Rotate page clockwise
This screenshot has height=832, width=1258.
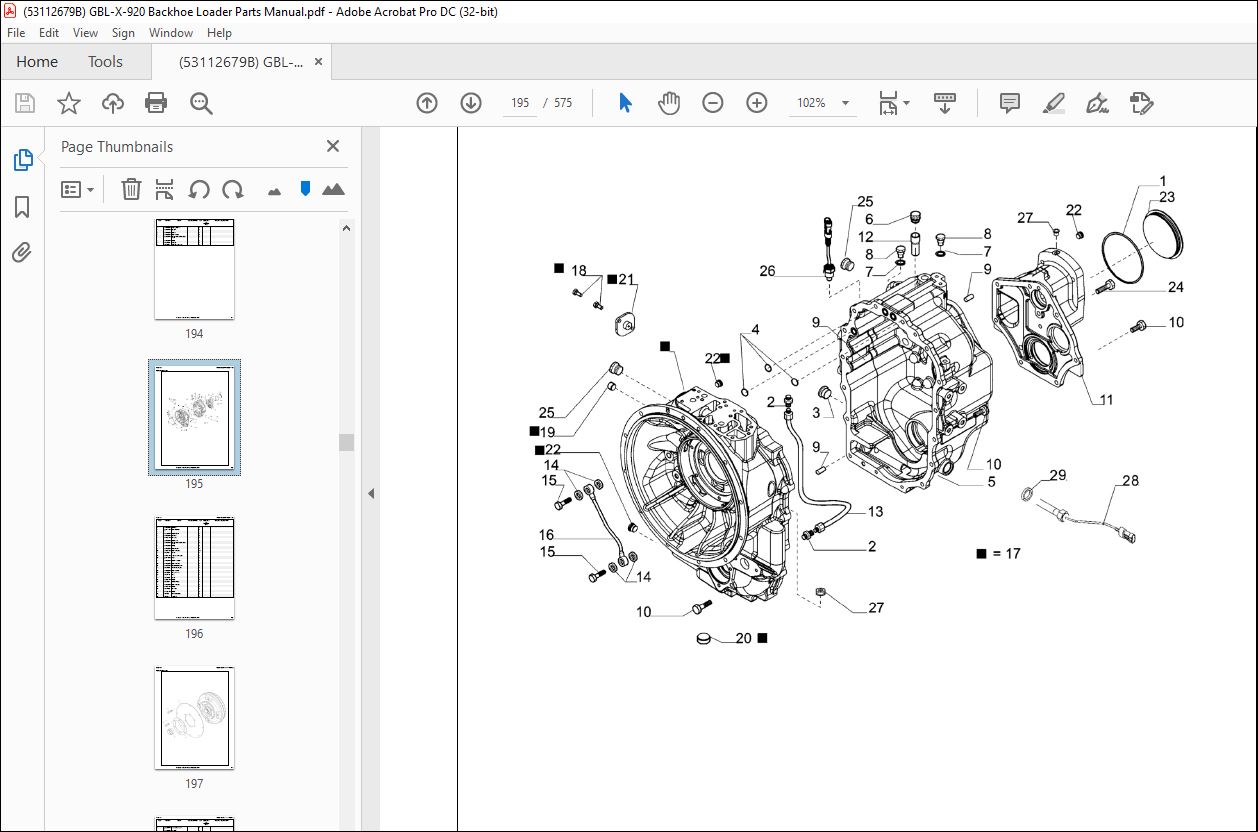tap(233, 189)
